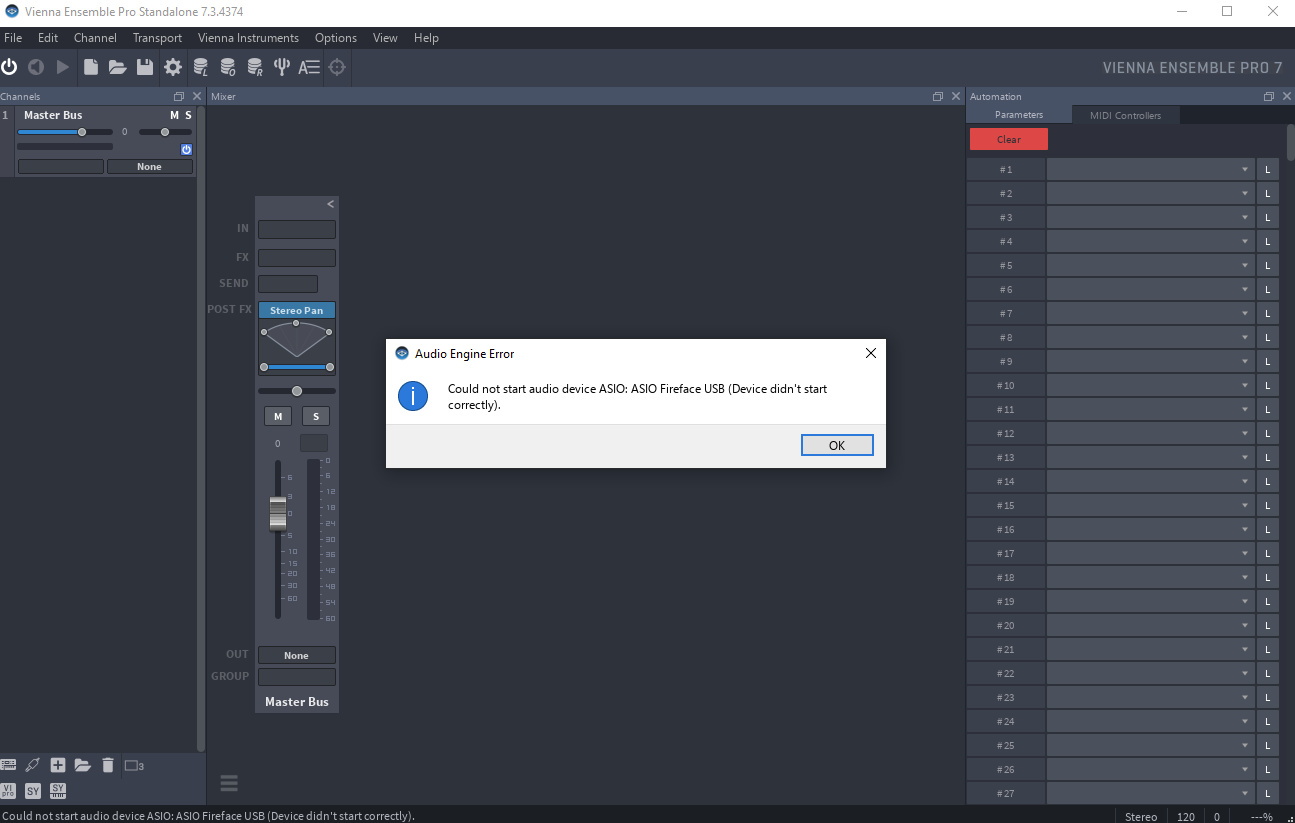Click the rack instrument icon below Channels
Viewport: 1295px width, 823px height.
click(8, 765)
